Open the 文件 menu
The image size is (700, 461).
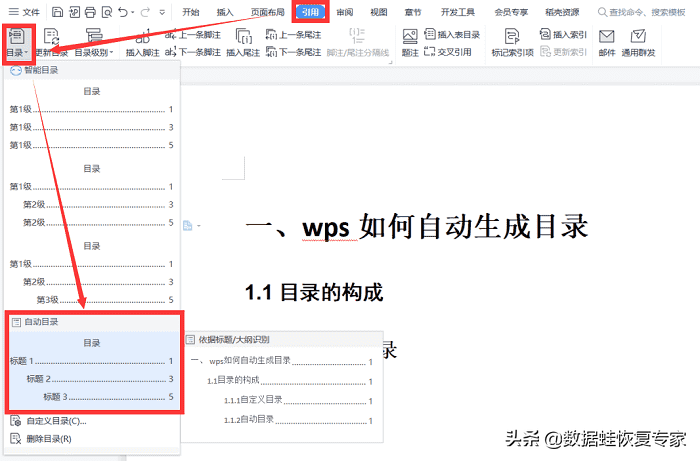coord(26,12)
